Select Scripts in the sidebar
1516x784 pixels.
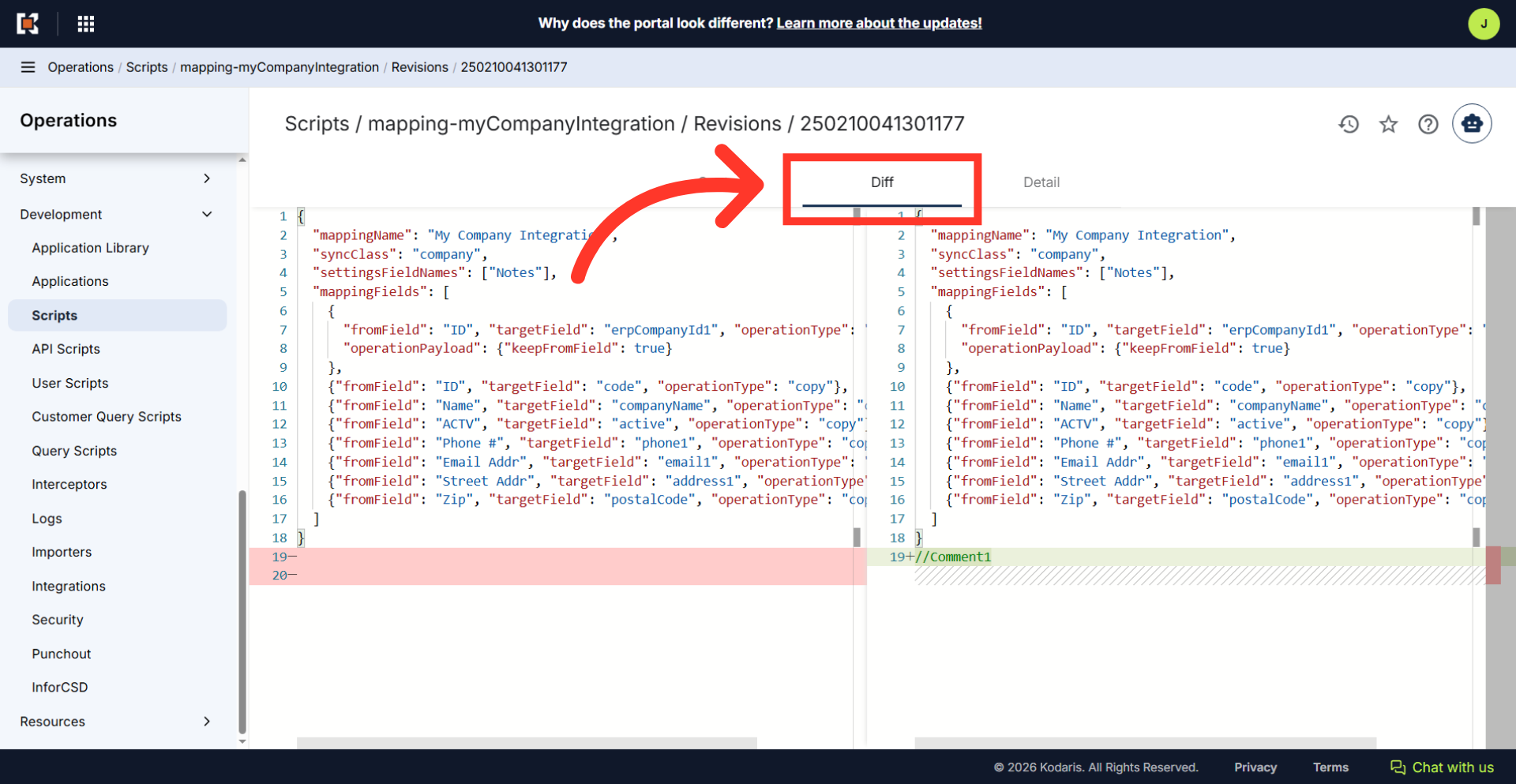(118, 315)
